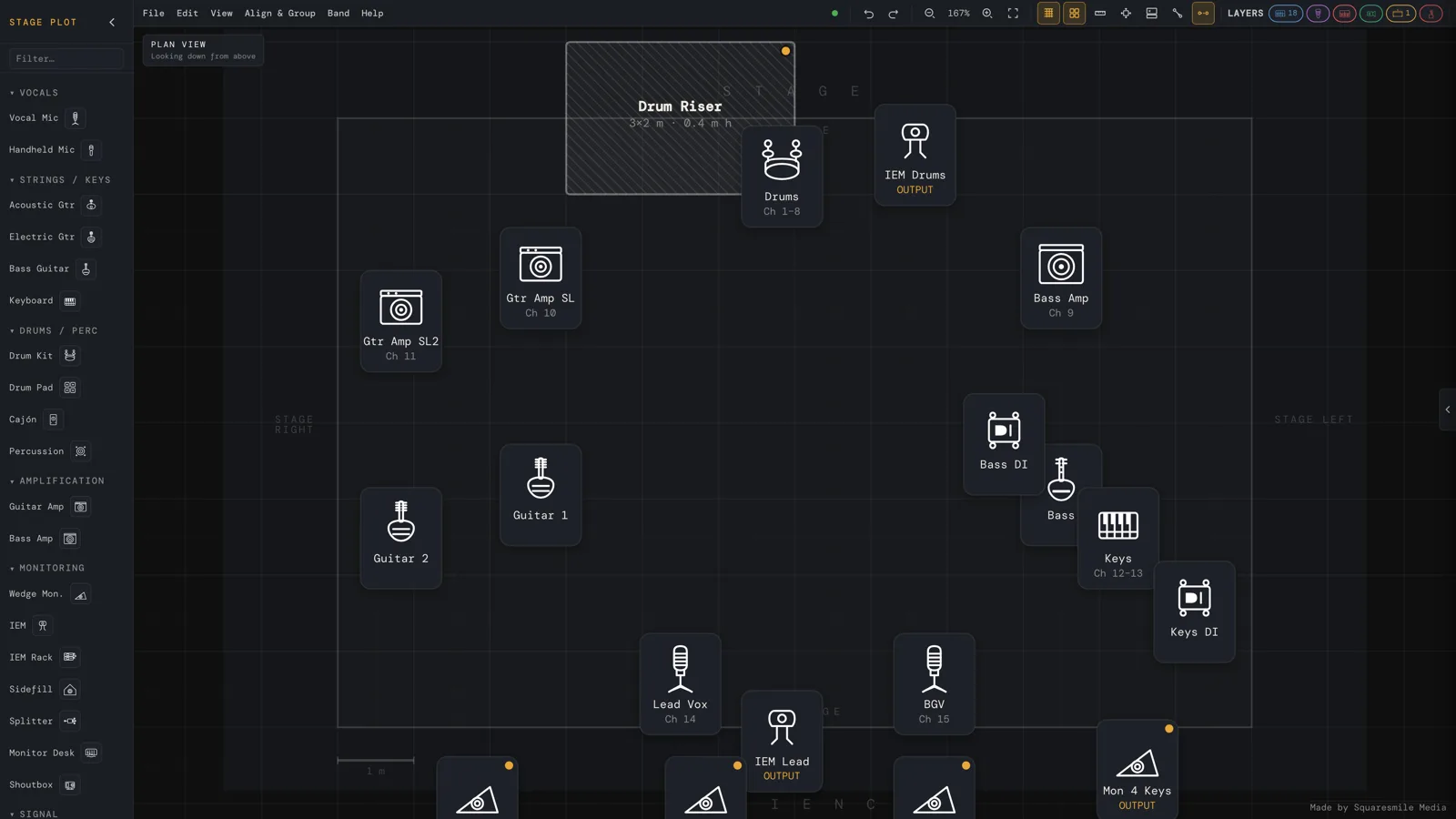Select the Drums Ch 1-8 card
The height and width of the screenshot is (819, 1456).
coord(782,177)
